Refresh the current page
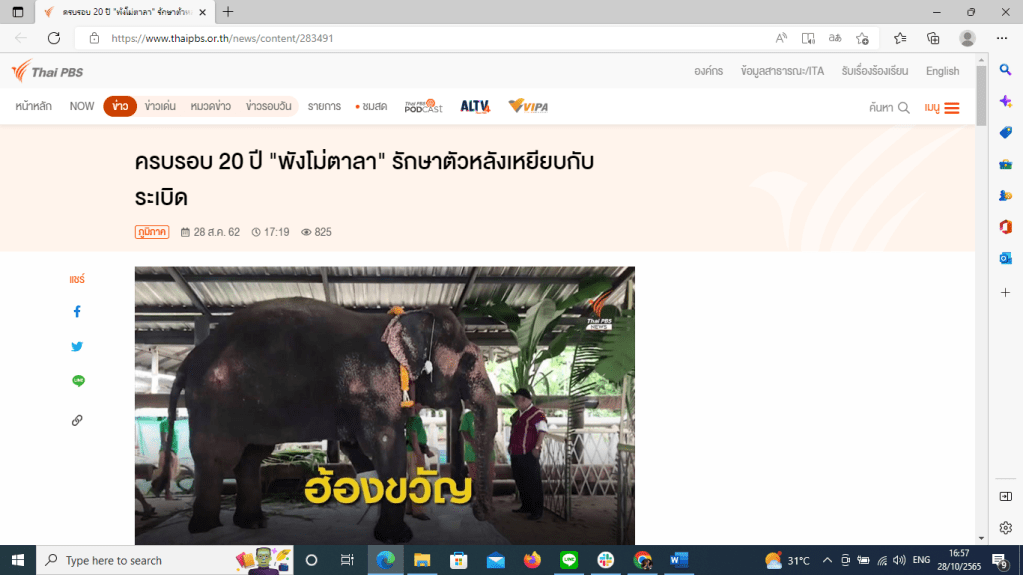This screenshot has height=575, width=1023. pos(54,38)
